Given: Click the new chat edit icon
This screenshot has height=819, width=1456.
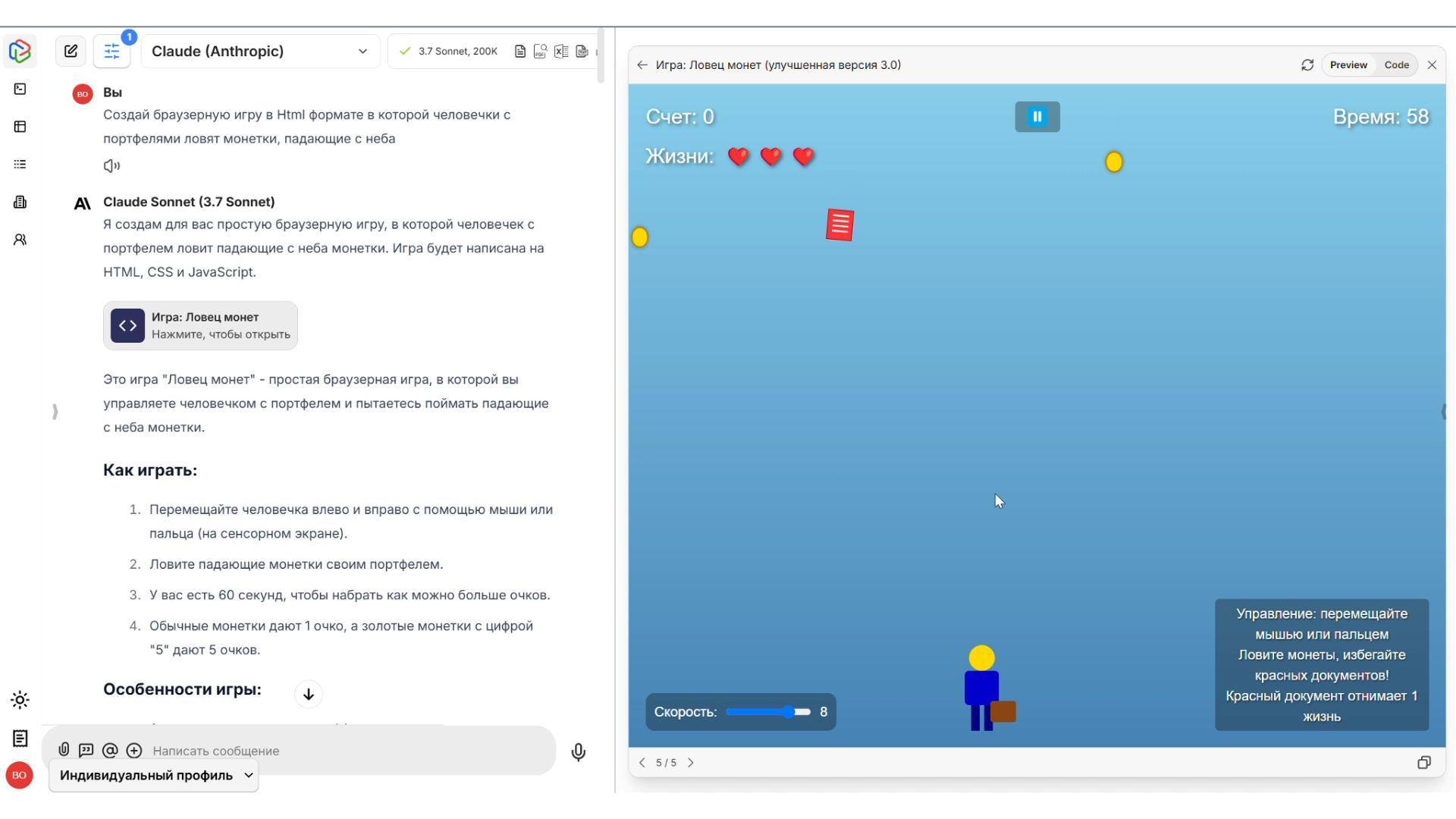Looking at the screenshot, I should (x=71, y=51).
